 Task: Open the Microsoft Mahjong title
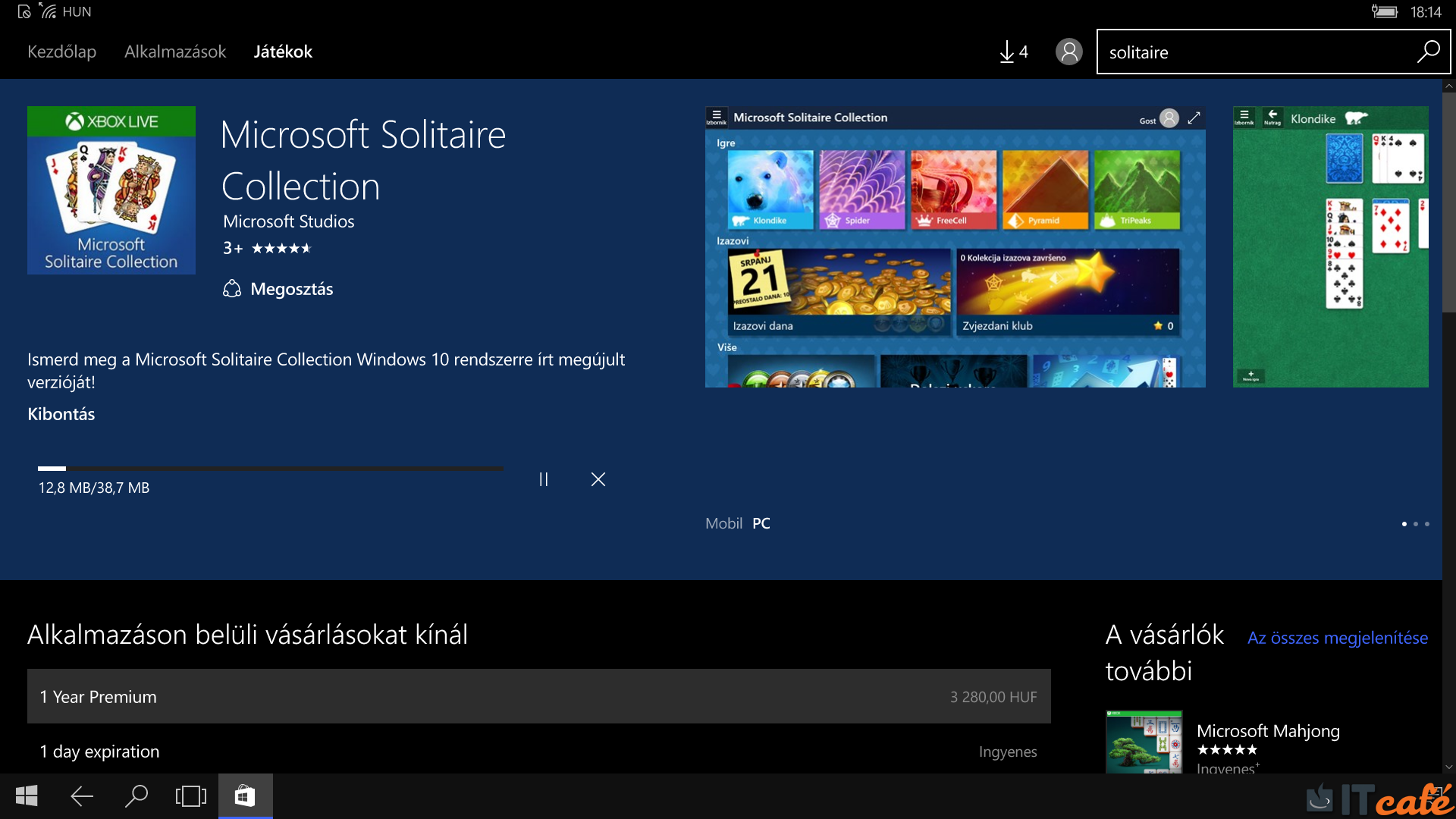coord(1268,731)
